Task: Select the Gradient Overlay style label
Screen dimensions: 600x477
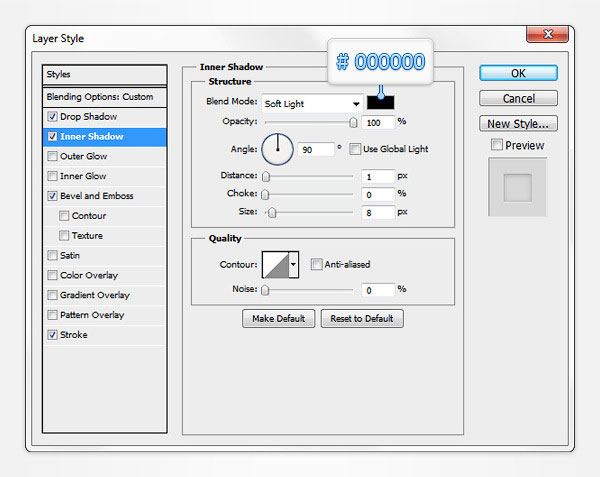Action: (x=95, y=295)
